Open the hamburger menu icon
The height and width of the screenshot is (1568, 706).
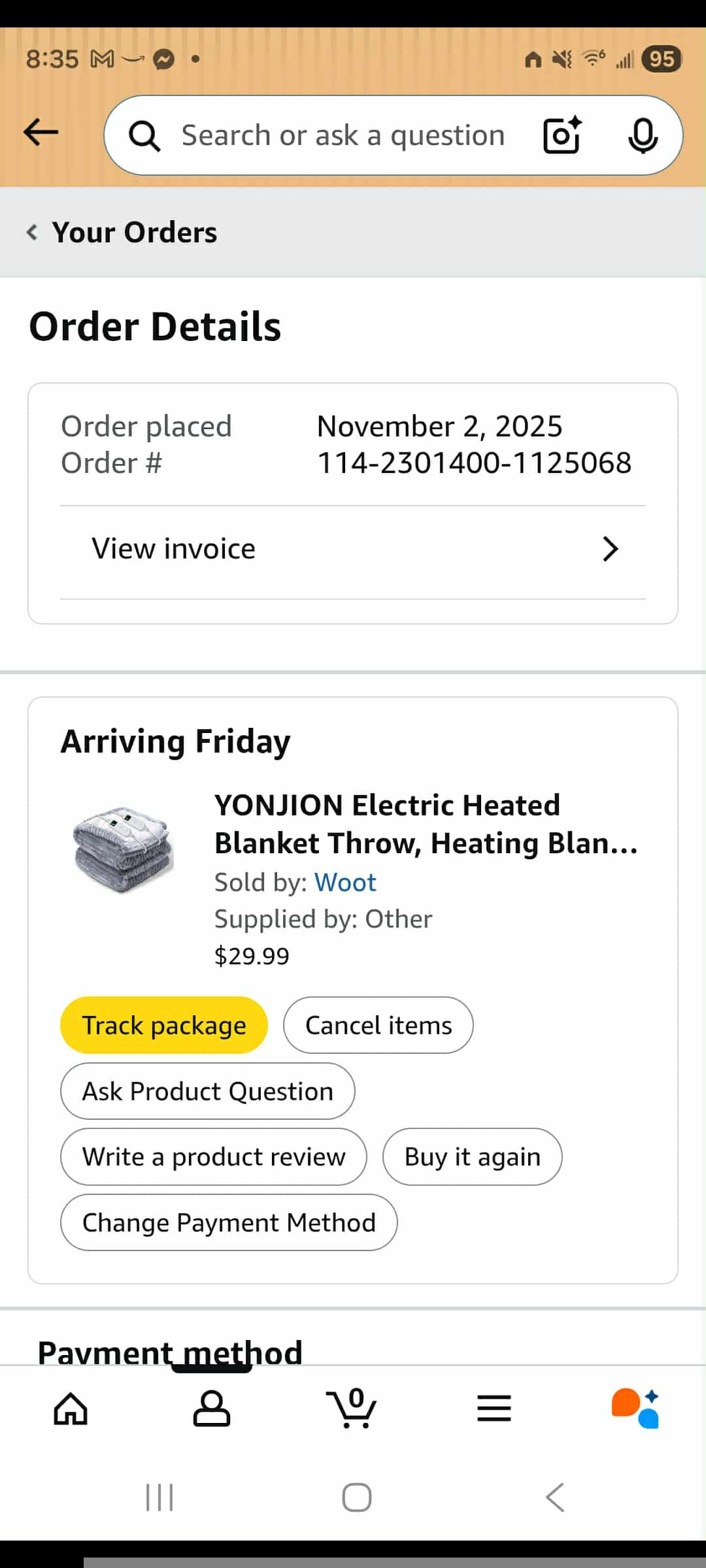pyautogui.click(x=494, y=1408)
